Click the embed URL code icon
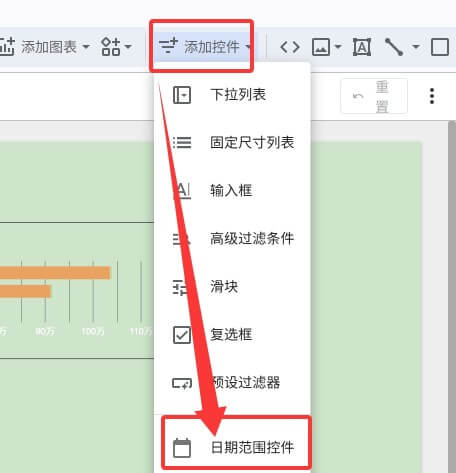Image resolution: width=456 pixels, height=473 pixels. 290,47
